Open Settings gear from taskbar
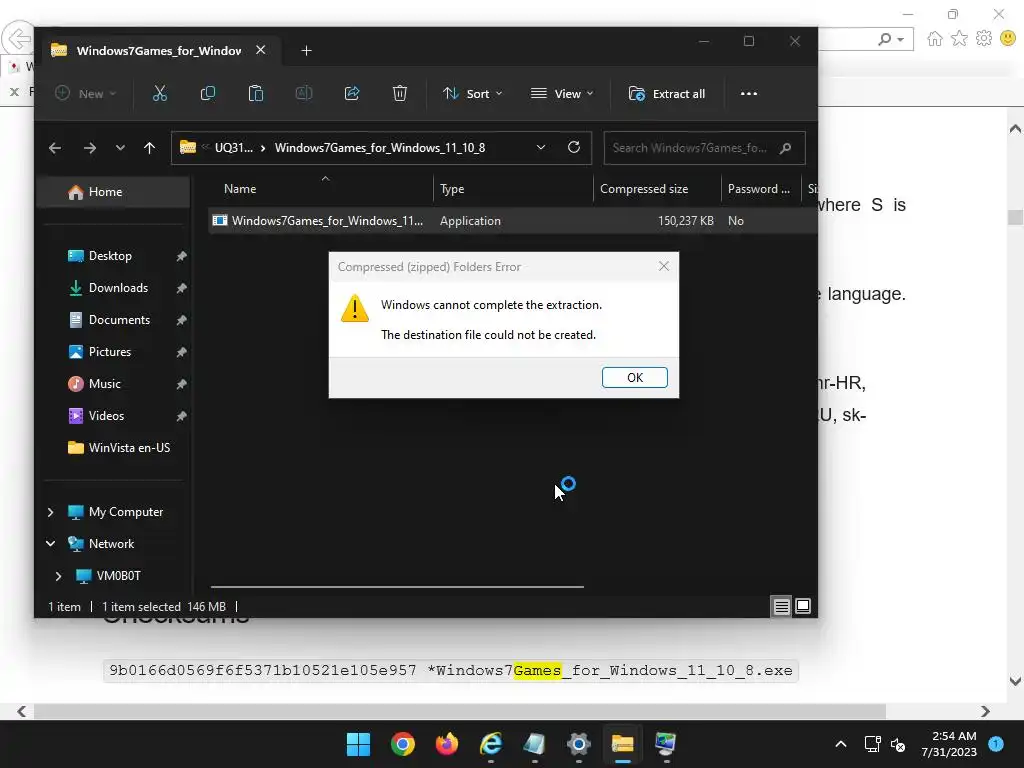The height and width of the screenshot is (768, 1024). pos(579,744)
